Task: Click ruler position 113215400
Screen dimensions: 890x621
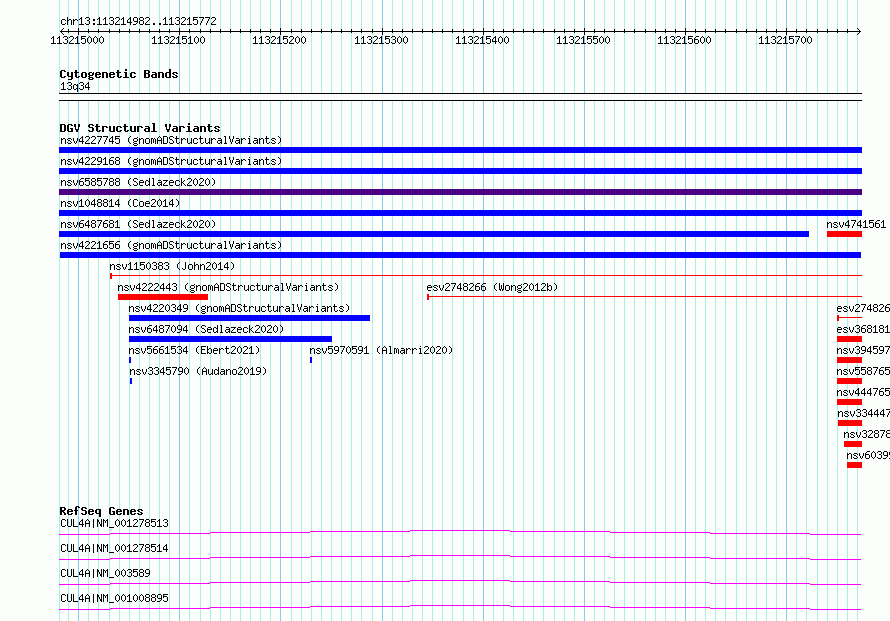Action: 482,40
